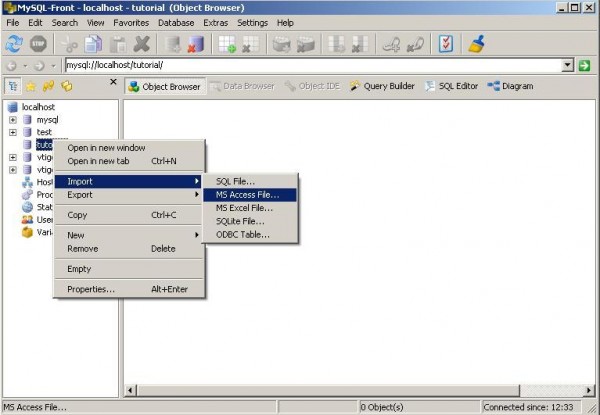Click the Delete Table icon
600x415 pixels.
pyautogui.click(x=251, y=44)
